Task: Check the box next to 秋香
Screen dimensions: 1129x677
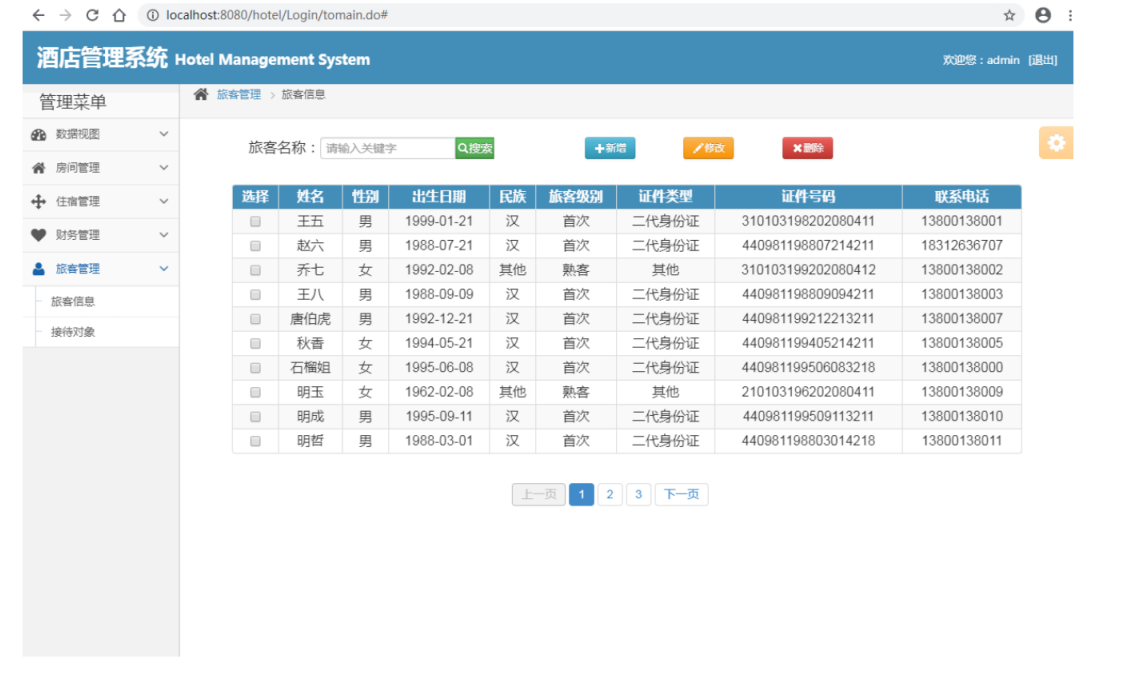Action: (255, 344)
